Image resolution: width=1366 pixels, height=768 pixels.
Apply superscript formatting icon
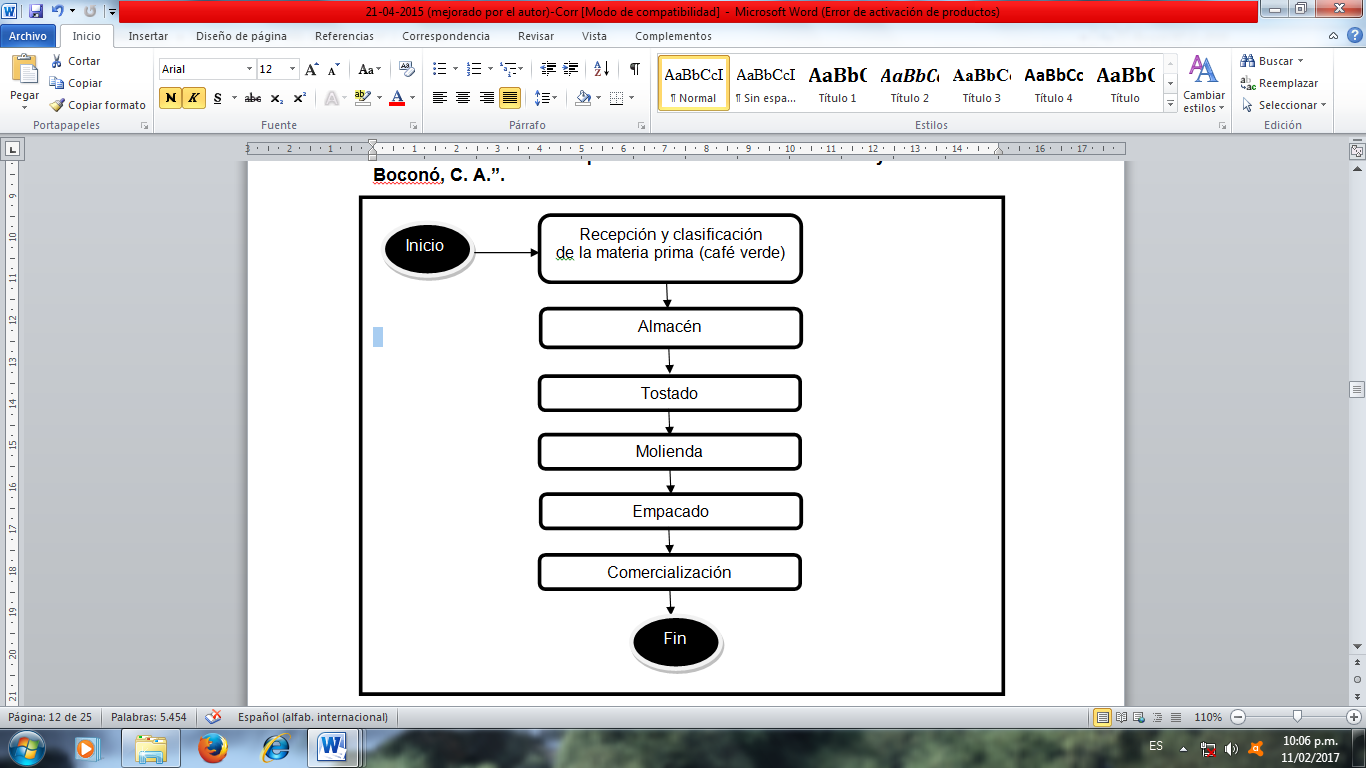point(299,98)
